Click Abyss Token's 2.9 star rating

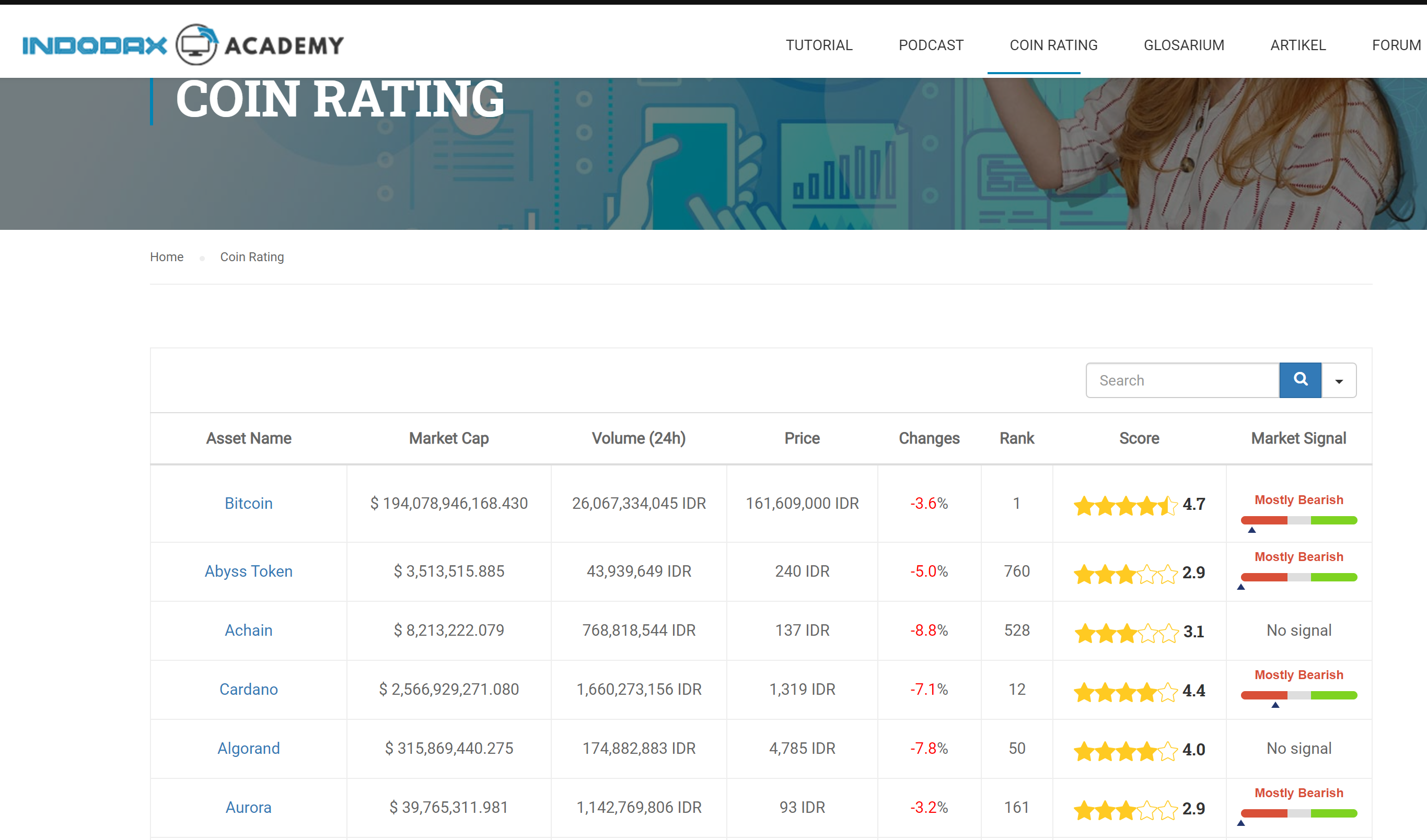point(1139,573)
